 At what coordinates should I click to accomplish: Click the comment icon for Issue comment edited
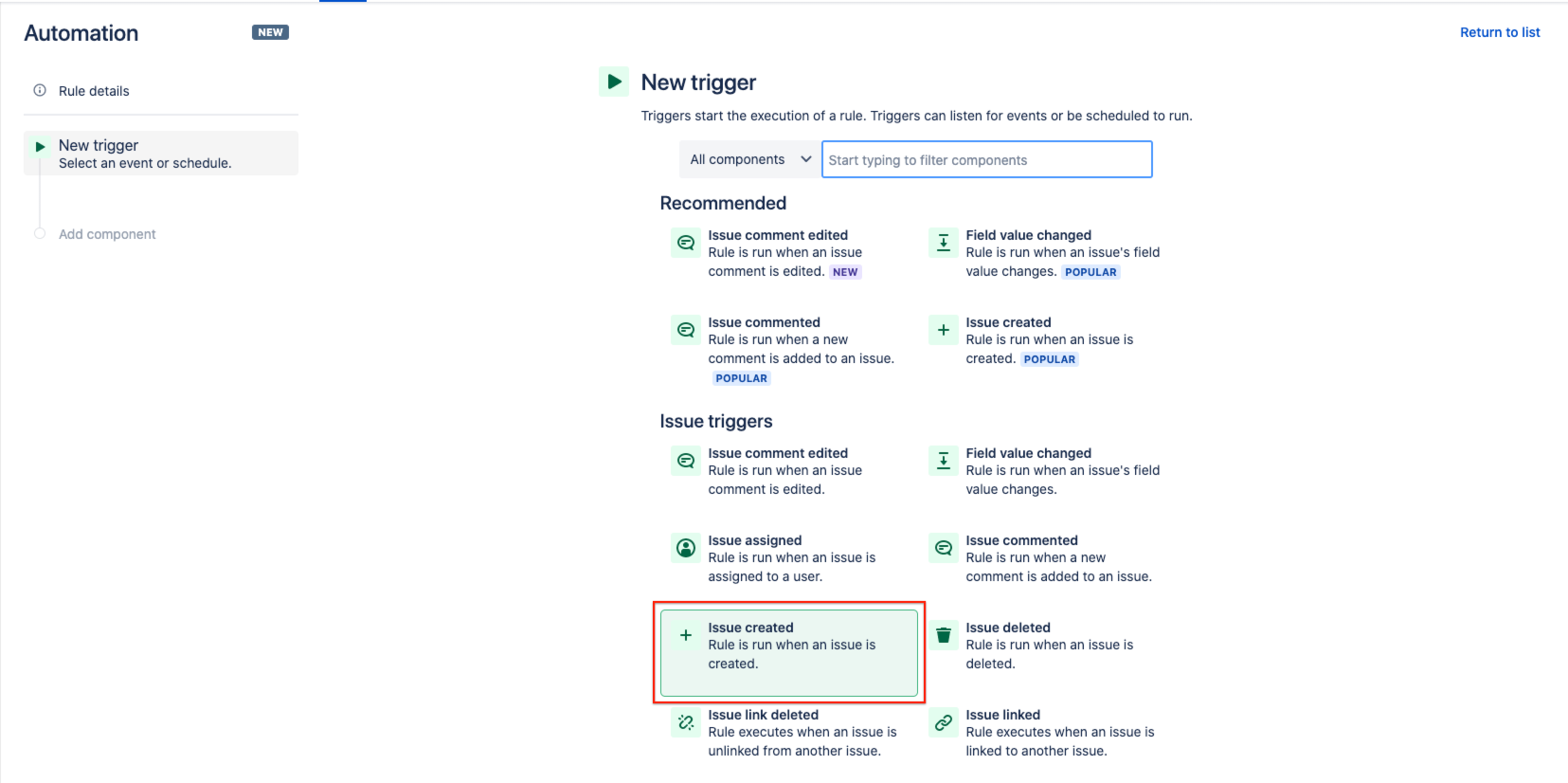(685, 461)
